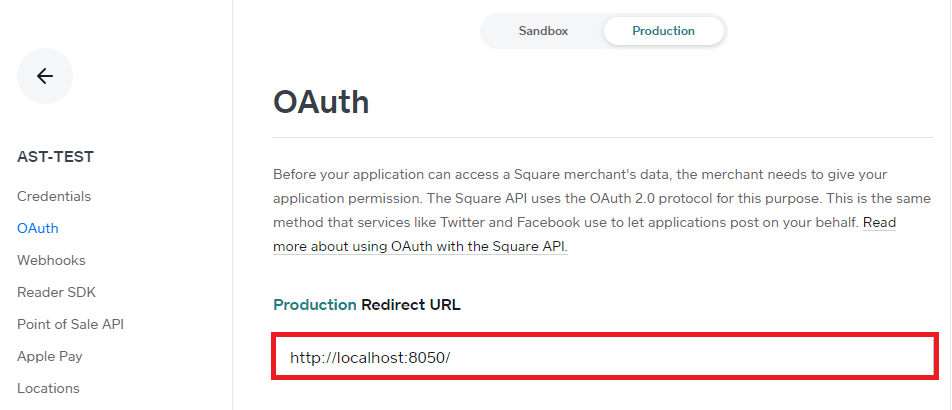Open the 'Read more about using OAuth' link
952x410 pixels.
click(420, 246)
